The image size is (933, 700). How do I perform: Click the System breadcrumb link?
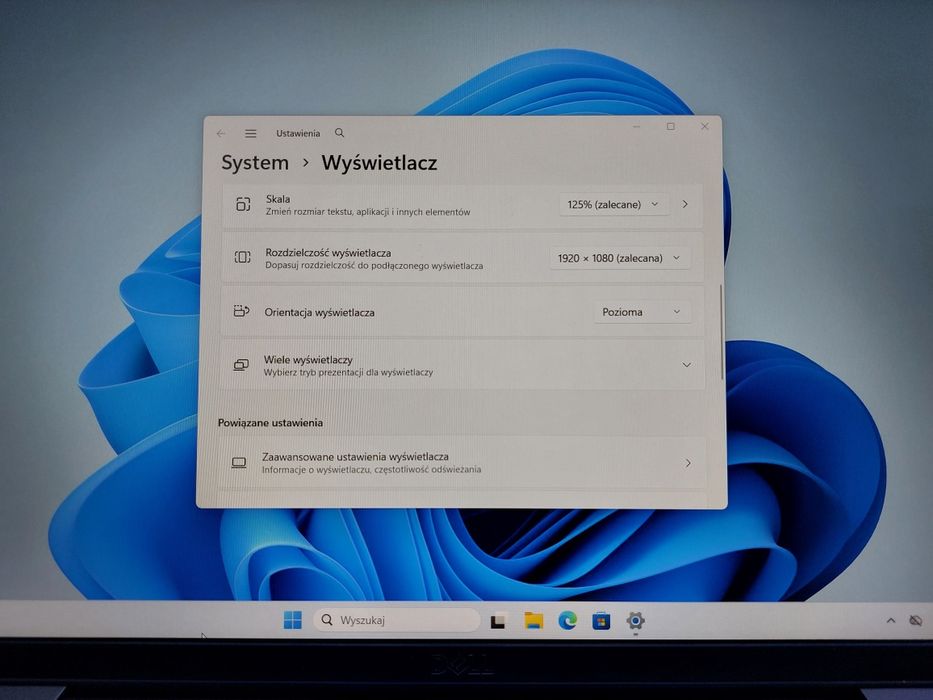255,162
